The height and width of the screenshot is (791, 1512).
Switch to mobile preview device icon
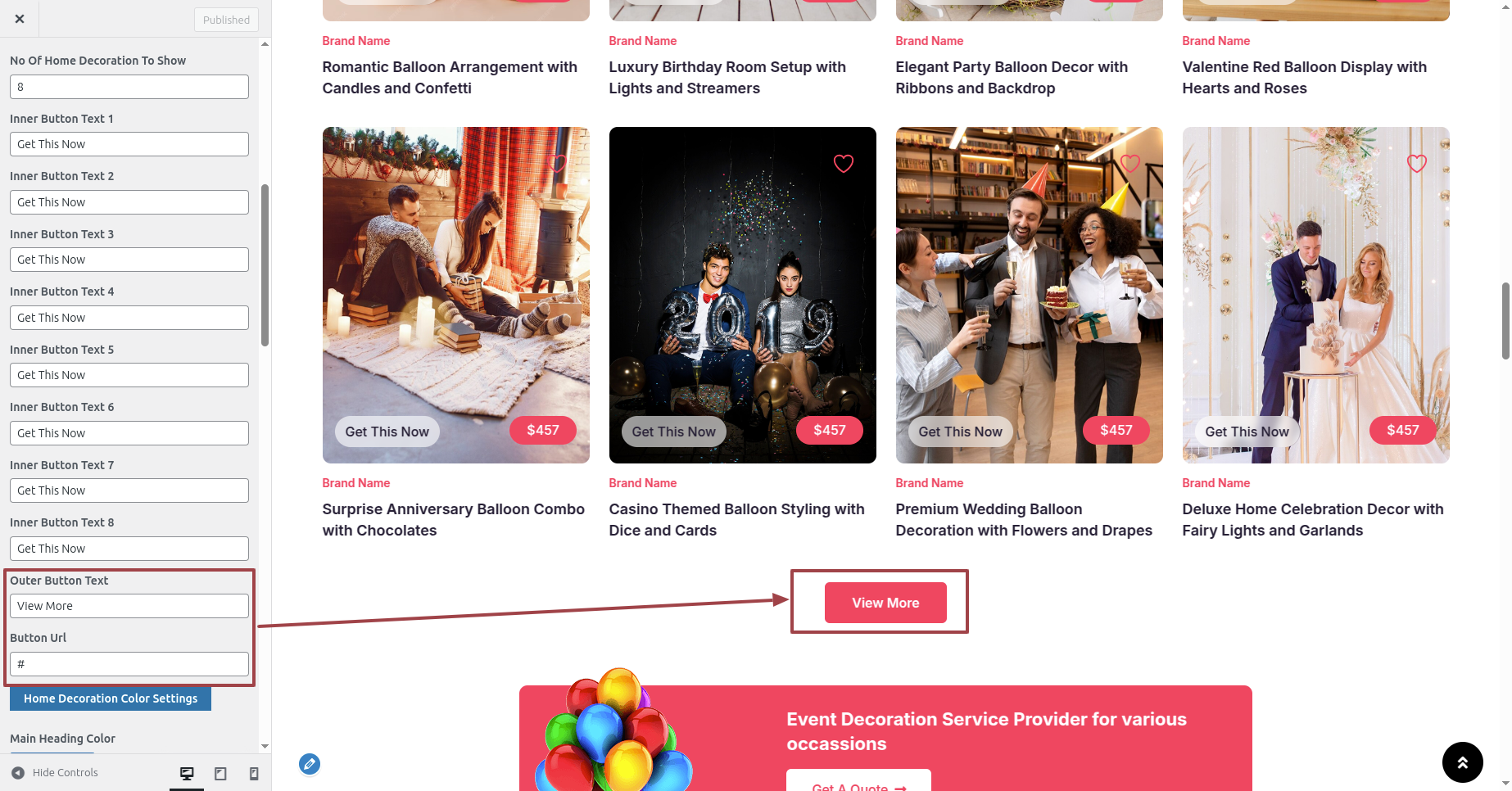(x=254, y=773)
